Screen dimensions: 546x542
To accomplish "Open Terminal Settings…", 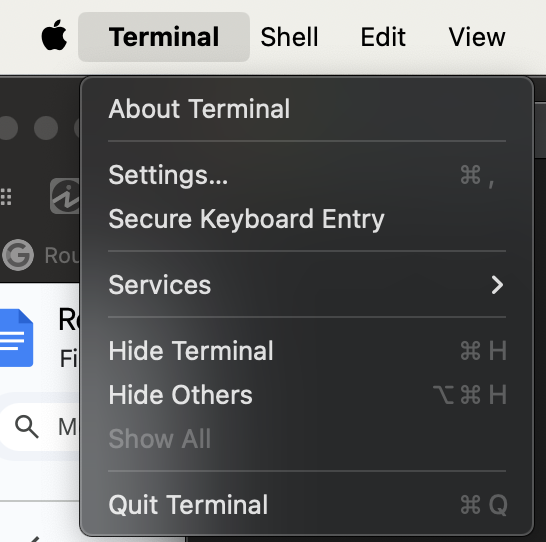I will (x=307, y=175).
